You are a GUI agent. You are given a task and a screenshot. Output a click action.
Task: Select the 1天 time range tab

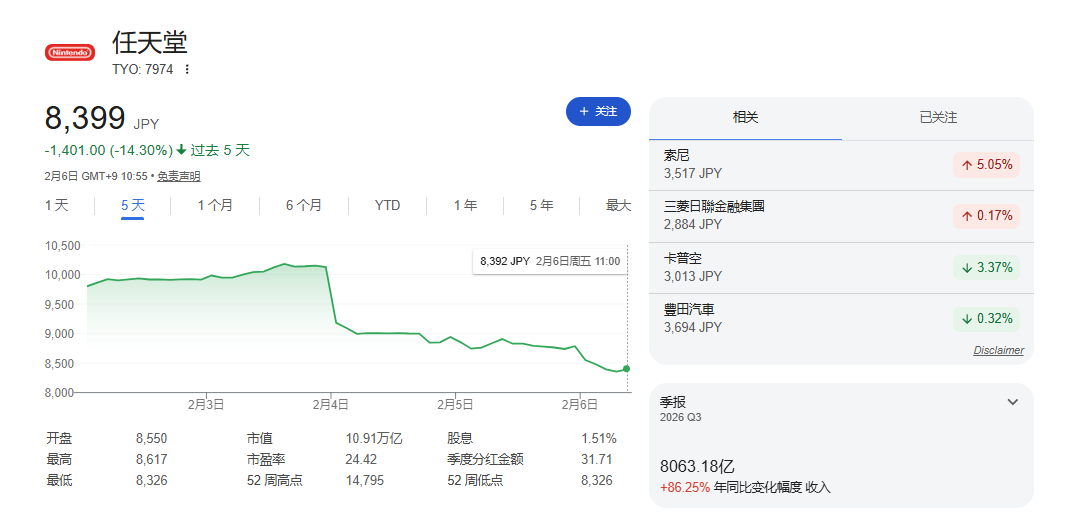point(57,205)
